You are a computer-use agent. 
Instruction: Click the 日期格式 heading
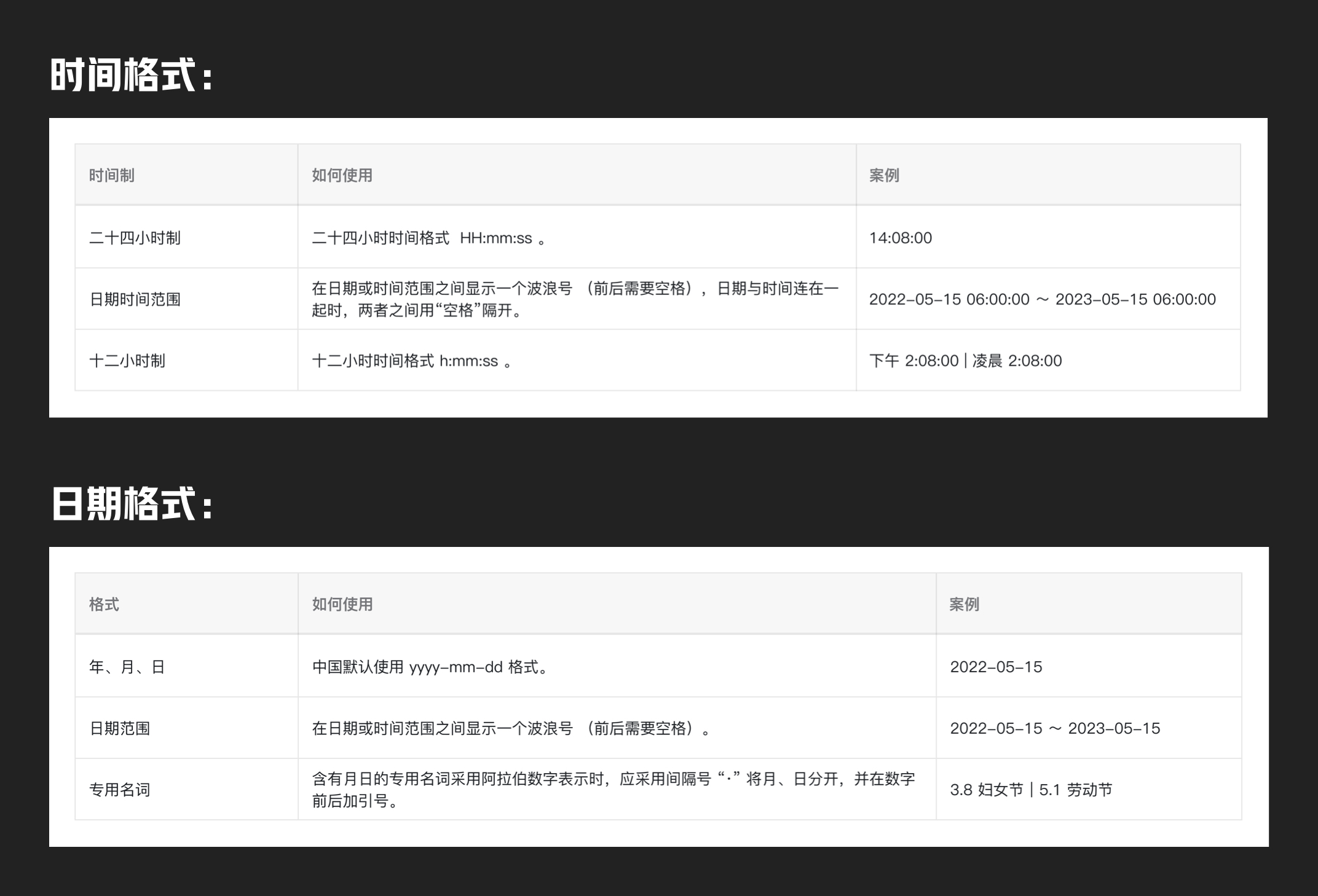tap(131, 504)
